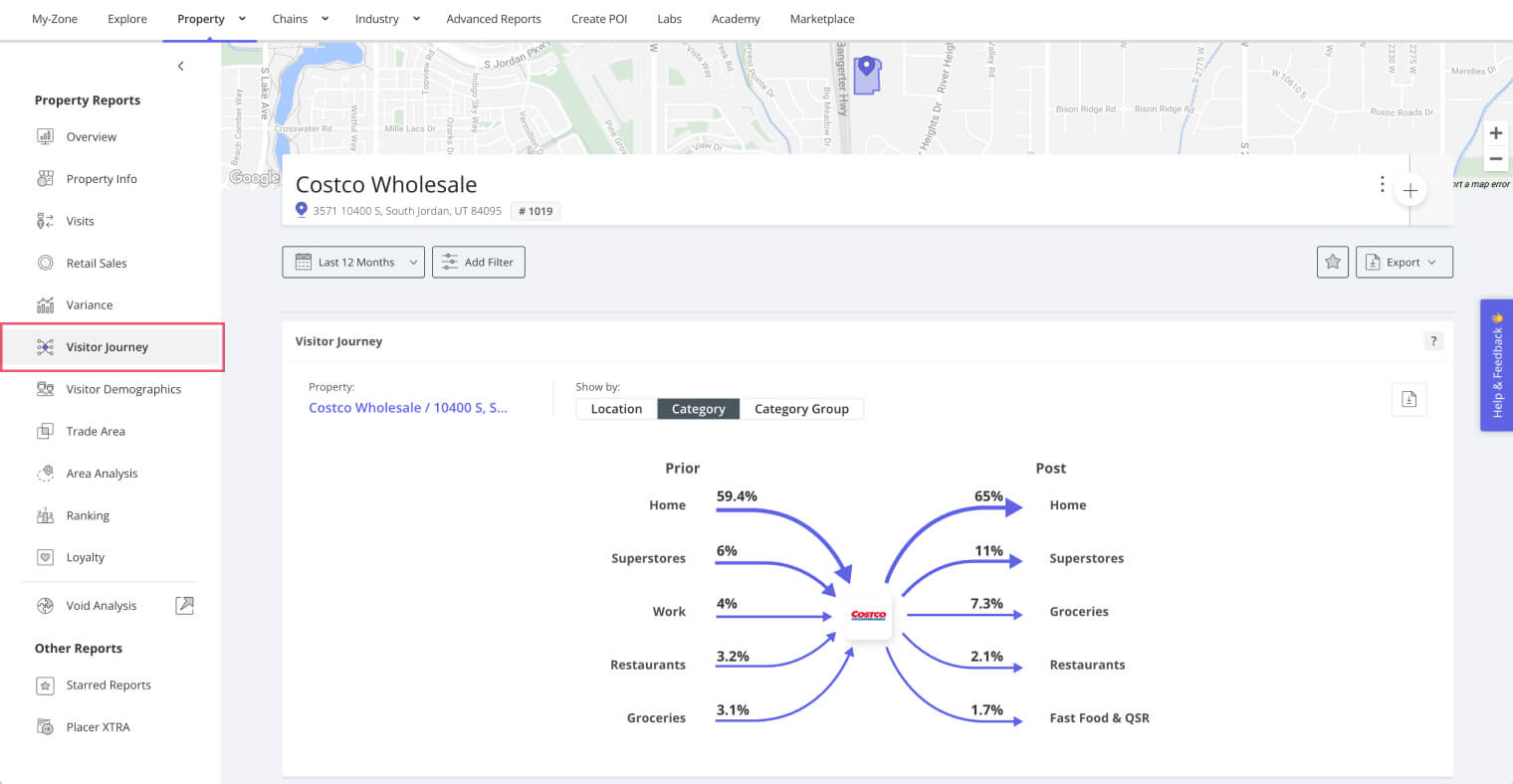Click the Prior Groceries 3.1% value
Image resolution: width=1513 pixels, height=784 pixels.
pyautogui.click(x=733, y=710)
